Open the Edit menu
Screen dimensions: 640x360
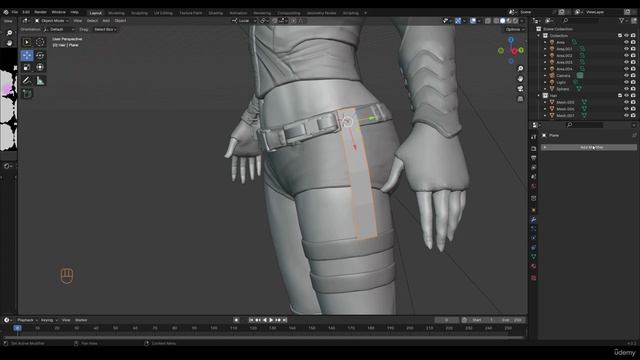pos(26,12)
